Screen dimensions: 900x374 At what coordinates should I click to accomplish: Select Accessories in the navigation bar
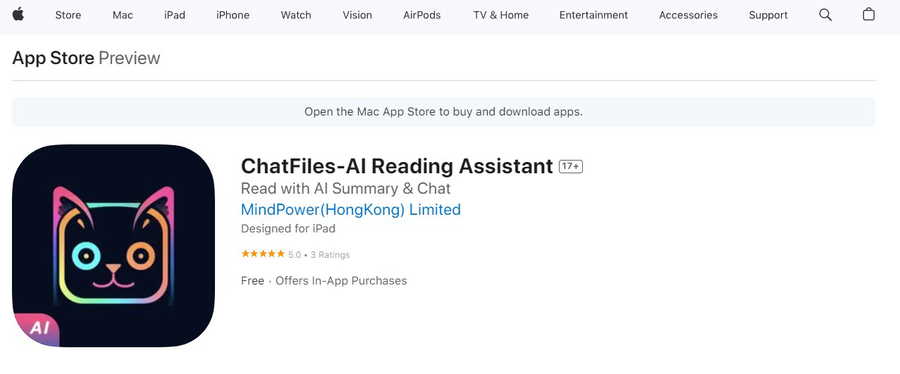(688, 15)
